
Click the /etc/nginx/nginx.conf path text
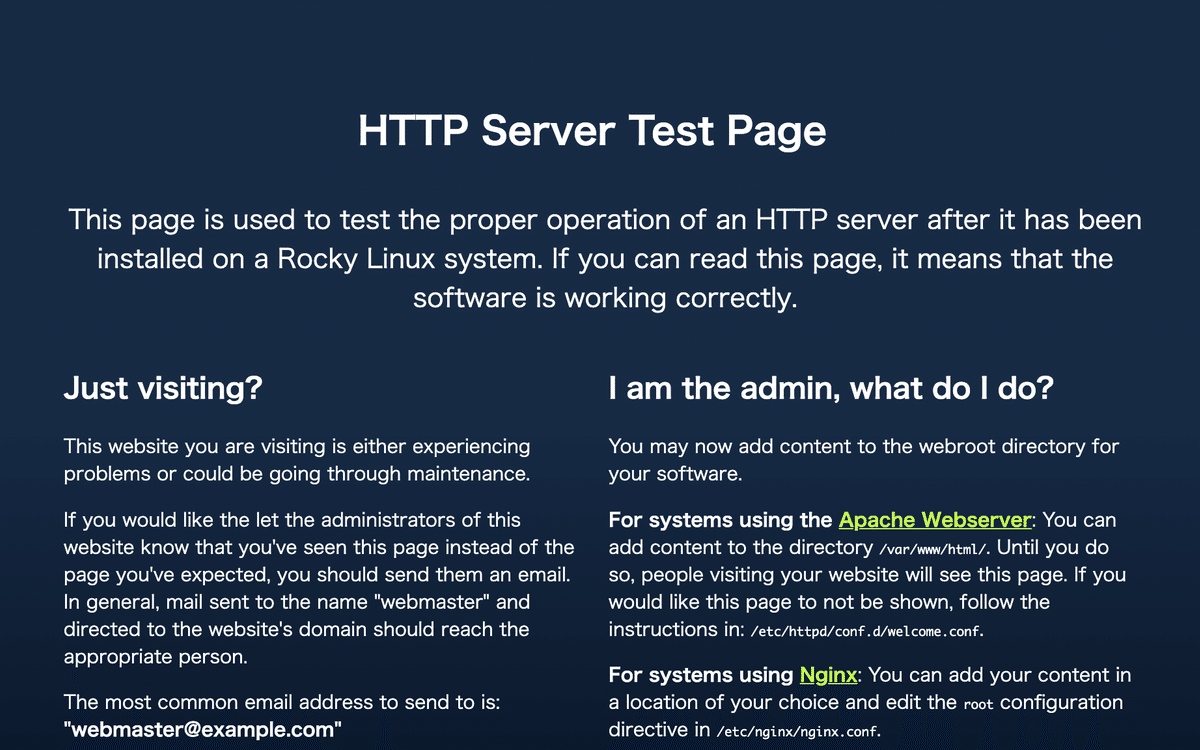(x=798, y=732)
